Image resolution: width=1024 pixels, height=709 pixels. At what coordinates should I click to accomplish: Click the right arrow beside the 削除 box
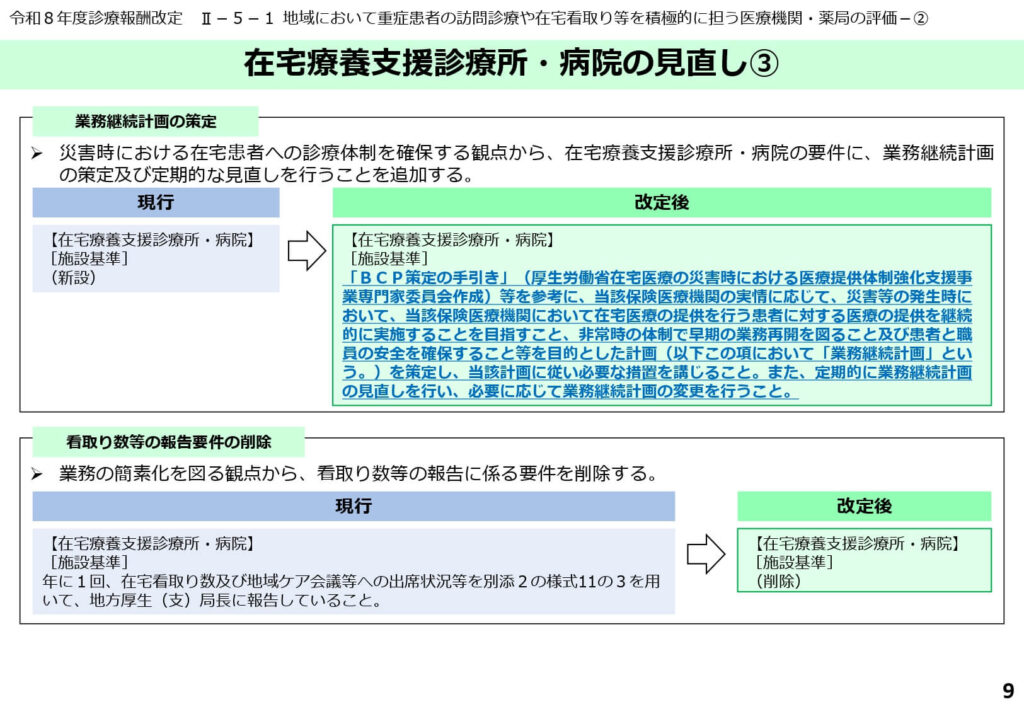(x=706, y=554)
